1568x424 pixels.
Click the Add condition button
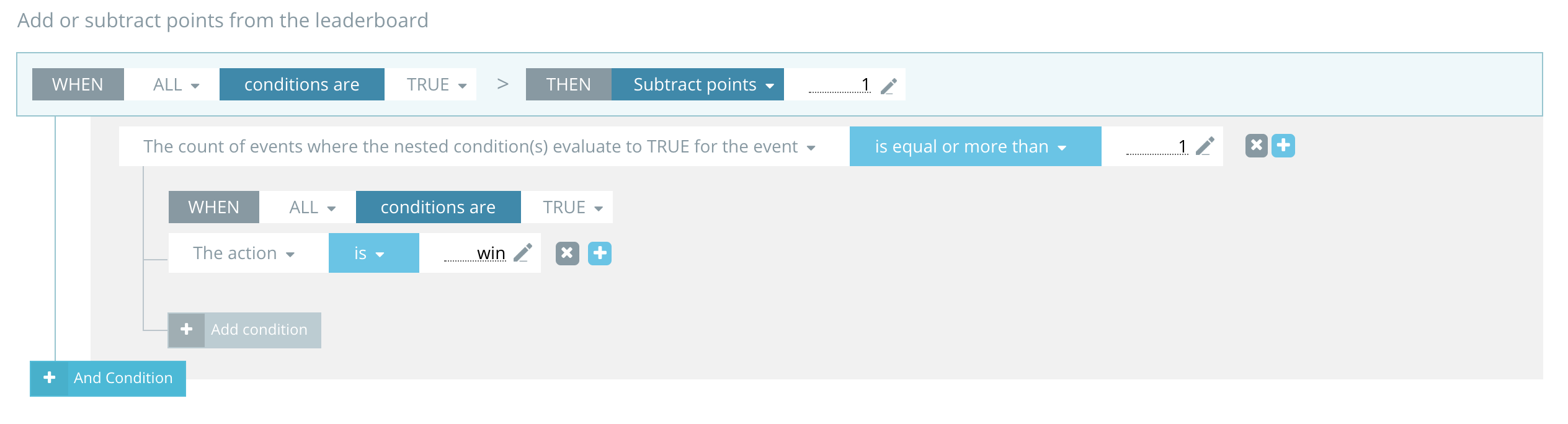[x=244, y=330]
